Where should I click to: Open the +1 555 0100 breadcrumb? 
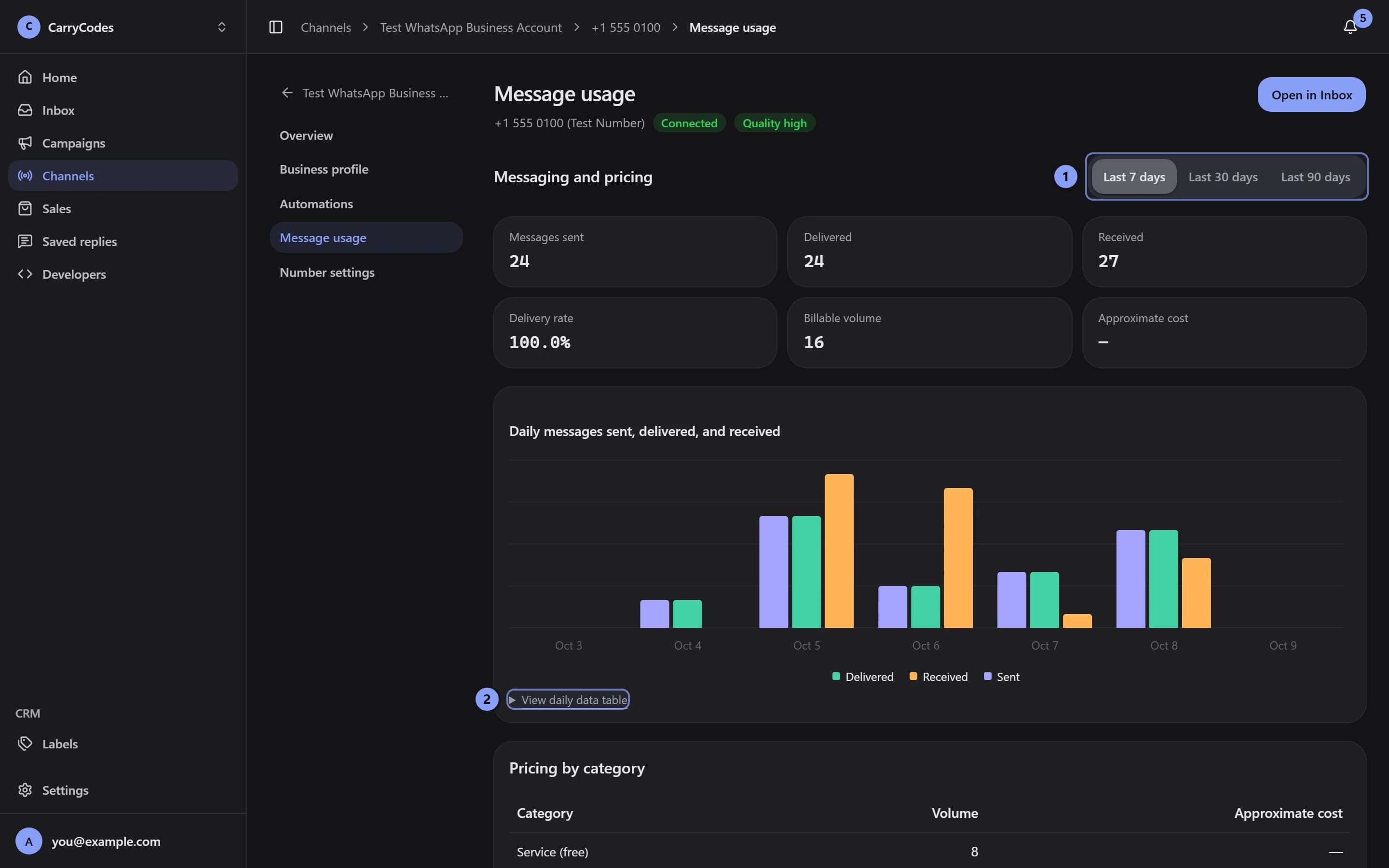tap(626, 27)
